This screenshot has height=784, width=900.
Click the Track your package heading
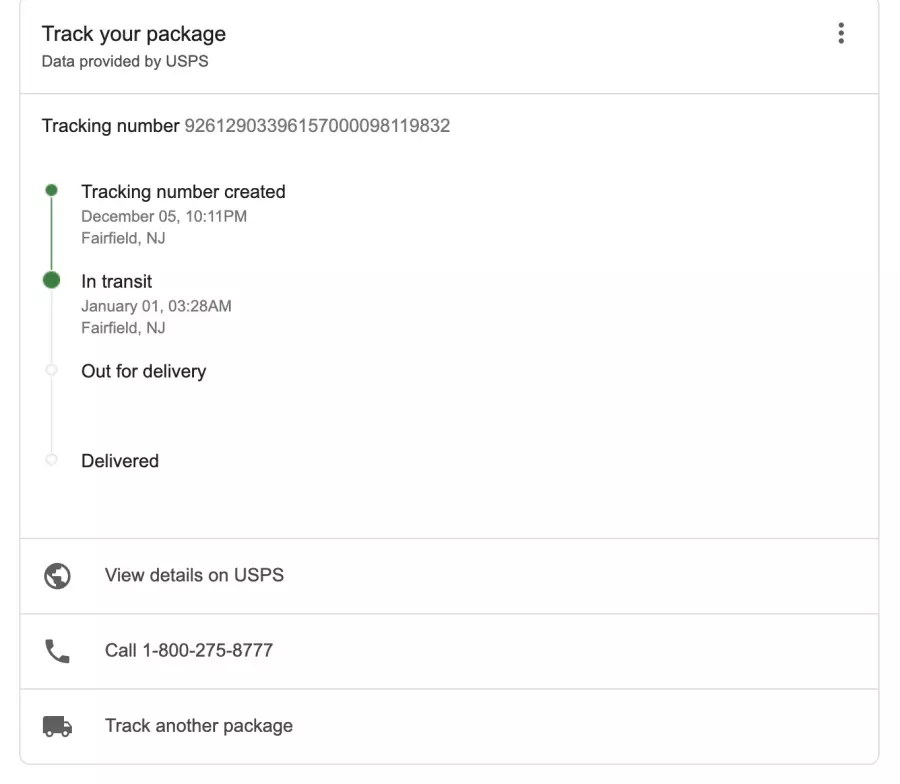pyautogui.click(x=134, y=34)
